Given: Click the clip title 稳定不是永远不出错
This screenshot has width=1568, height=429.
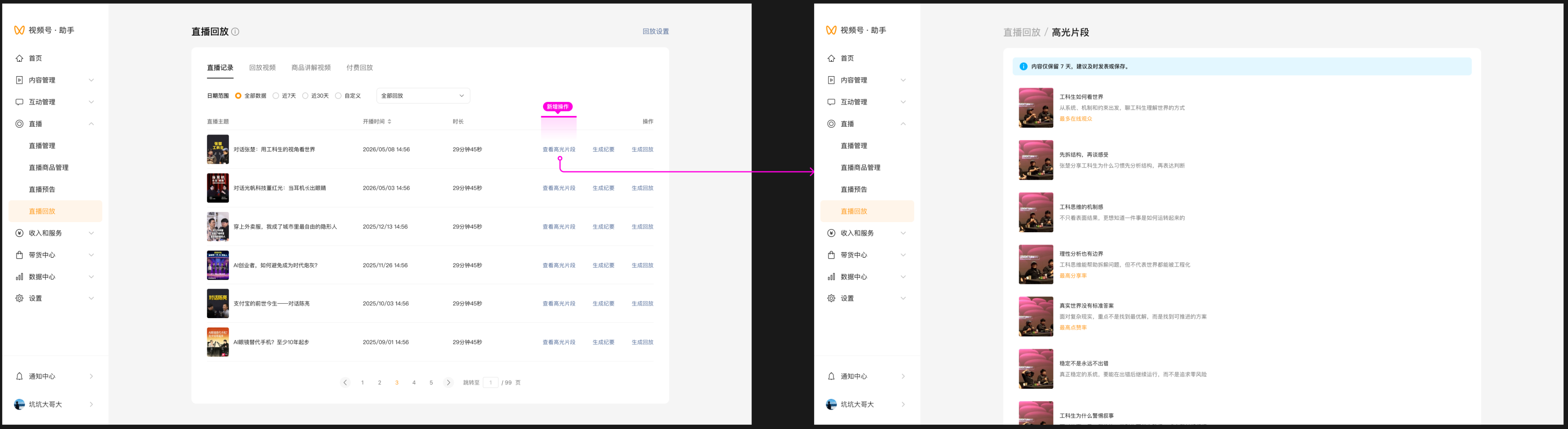Looking at the screenshot, I should tap(1084, 364).
